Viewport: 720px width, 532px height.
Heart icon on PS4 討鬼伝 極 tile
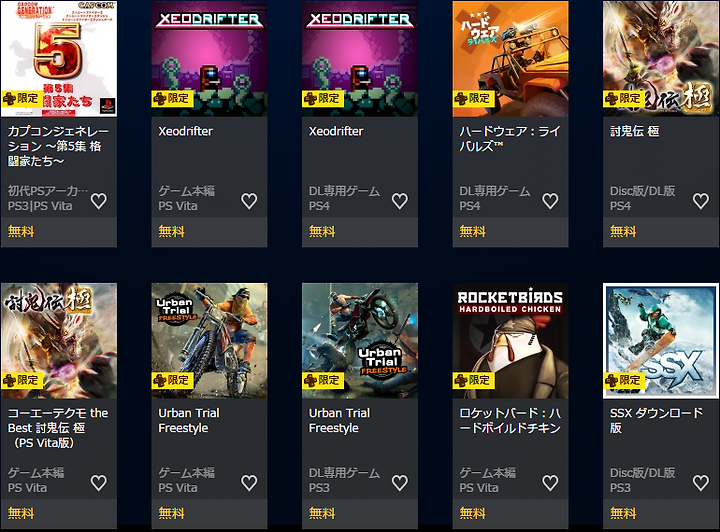click(x=701, y=201)
